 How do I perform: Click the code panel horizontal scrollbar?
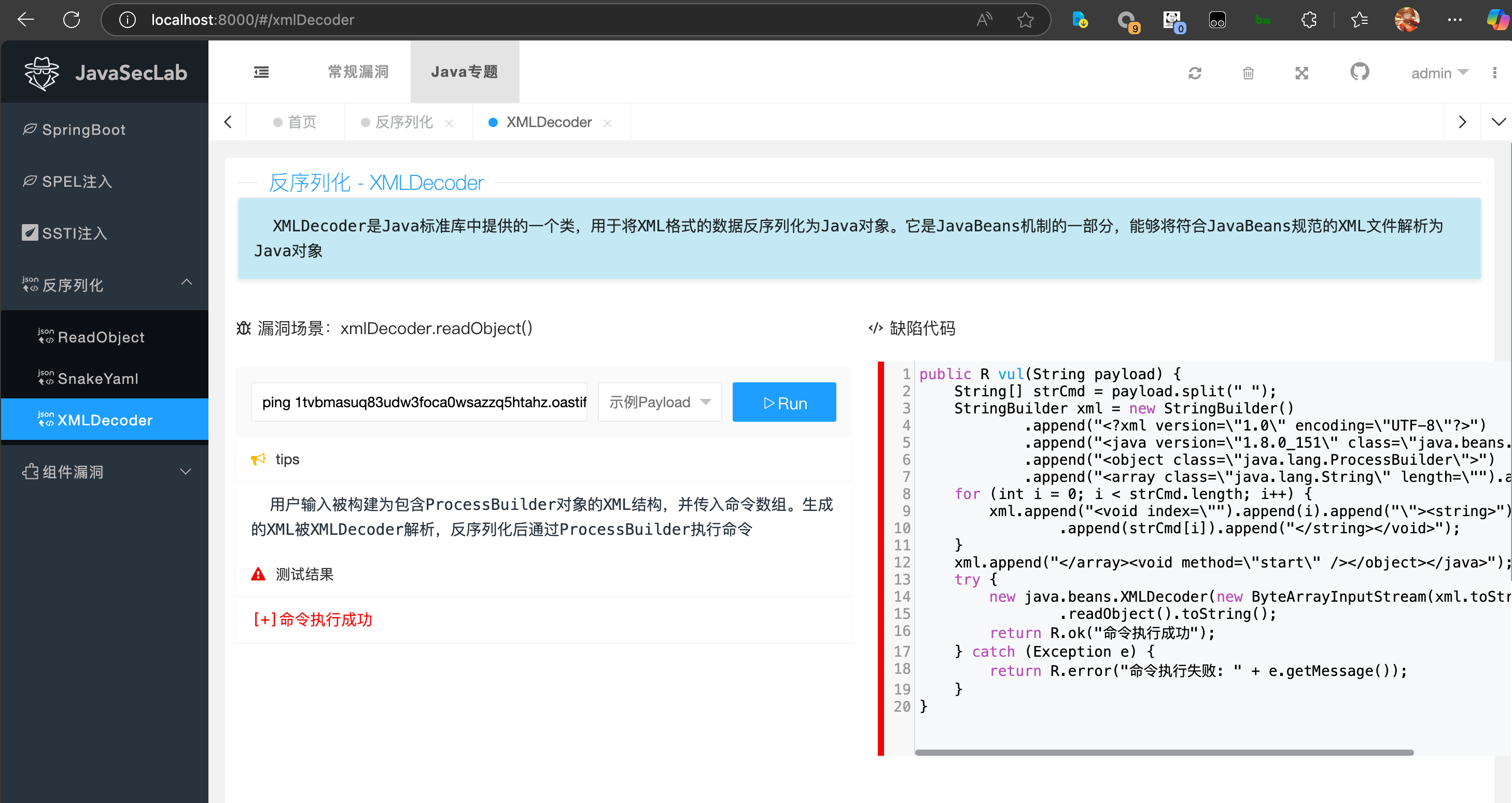tap(1164, 753)
